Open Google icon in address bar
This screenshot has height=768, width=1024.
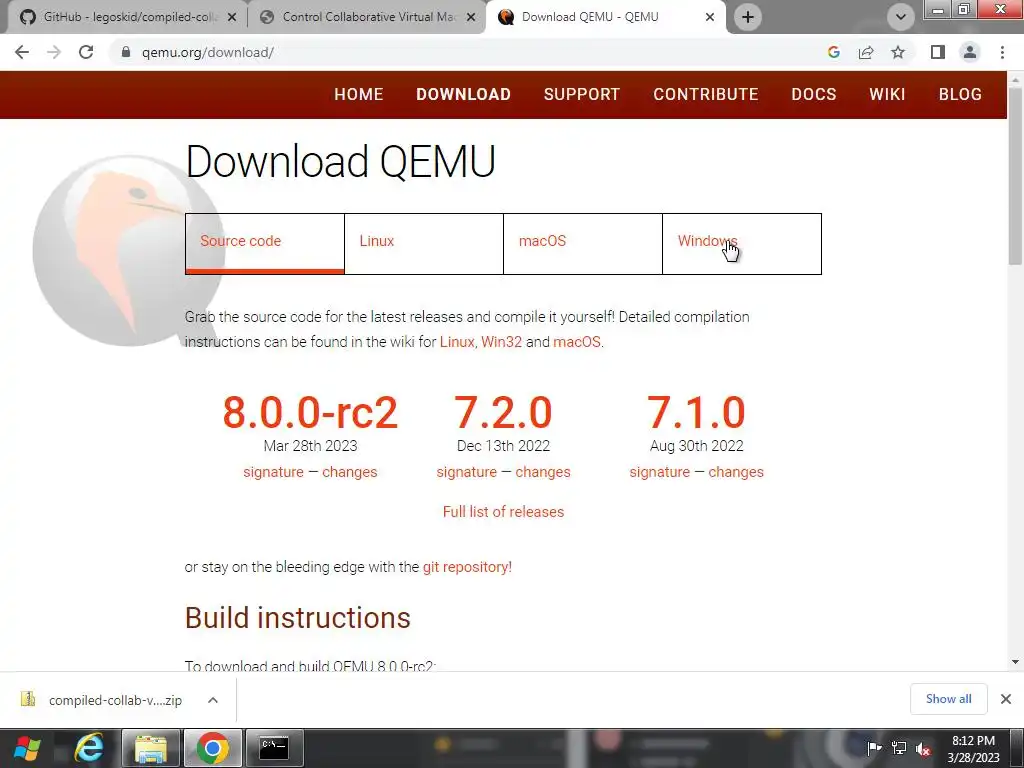pos(833,52)
